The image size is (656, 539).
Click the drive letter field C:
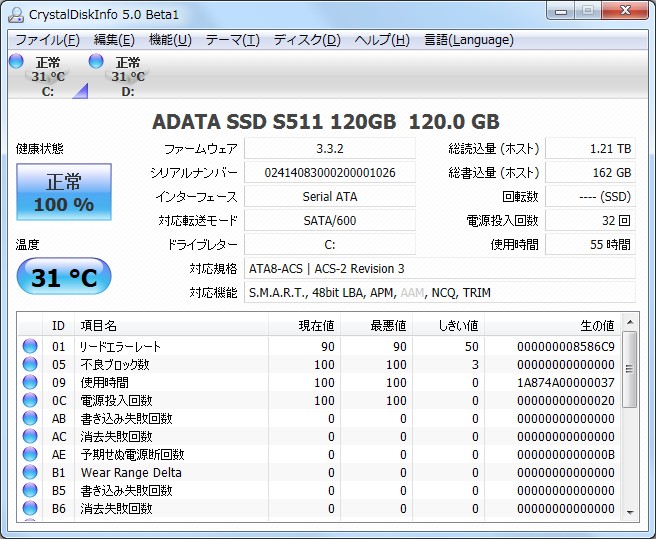330,244
